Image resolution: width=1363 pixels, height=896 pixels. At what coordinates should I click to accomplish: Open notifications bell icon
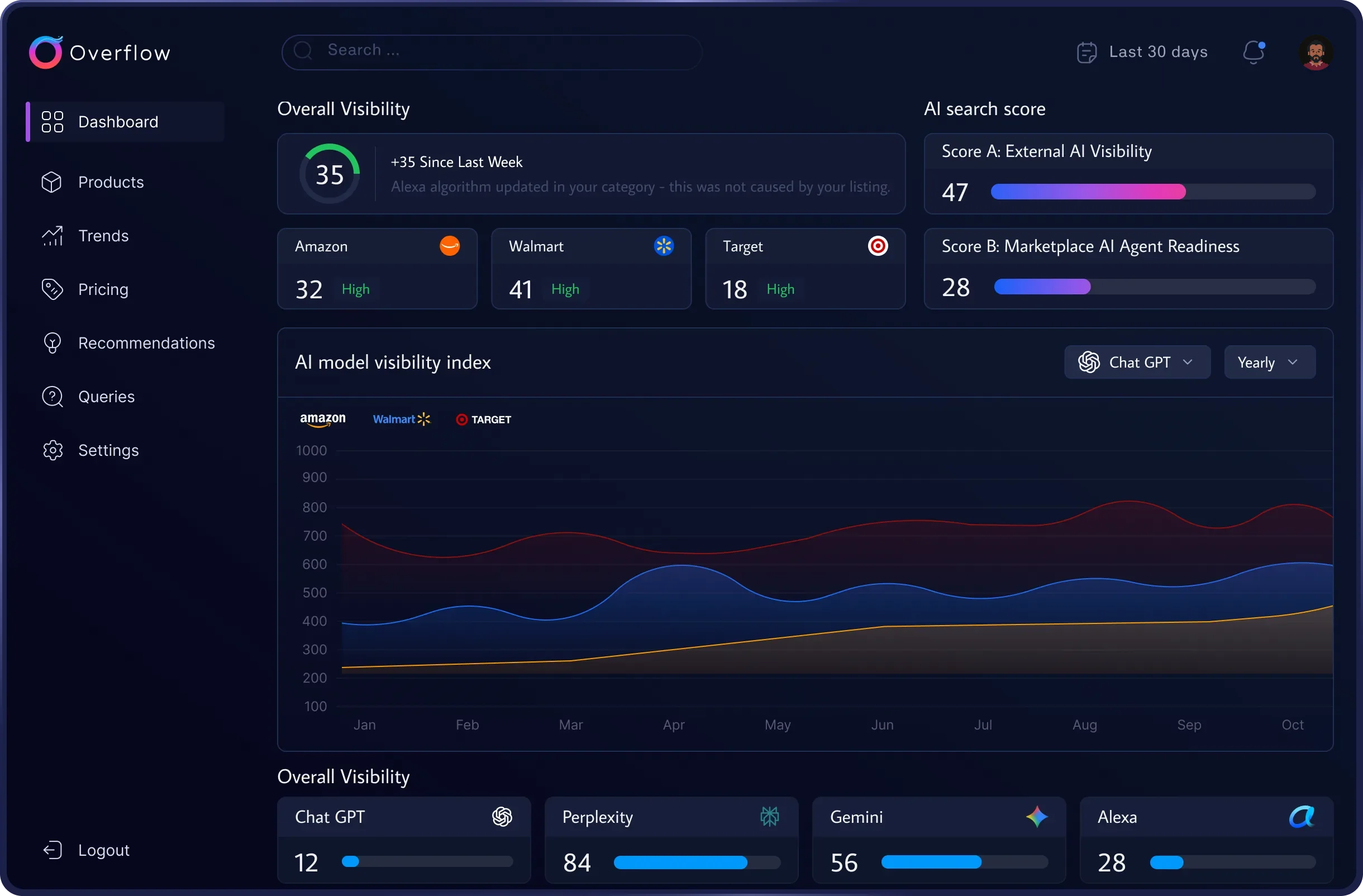coord(1254,52)
